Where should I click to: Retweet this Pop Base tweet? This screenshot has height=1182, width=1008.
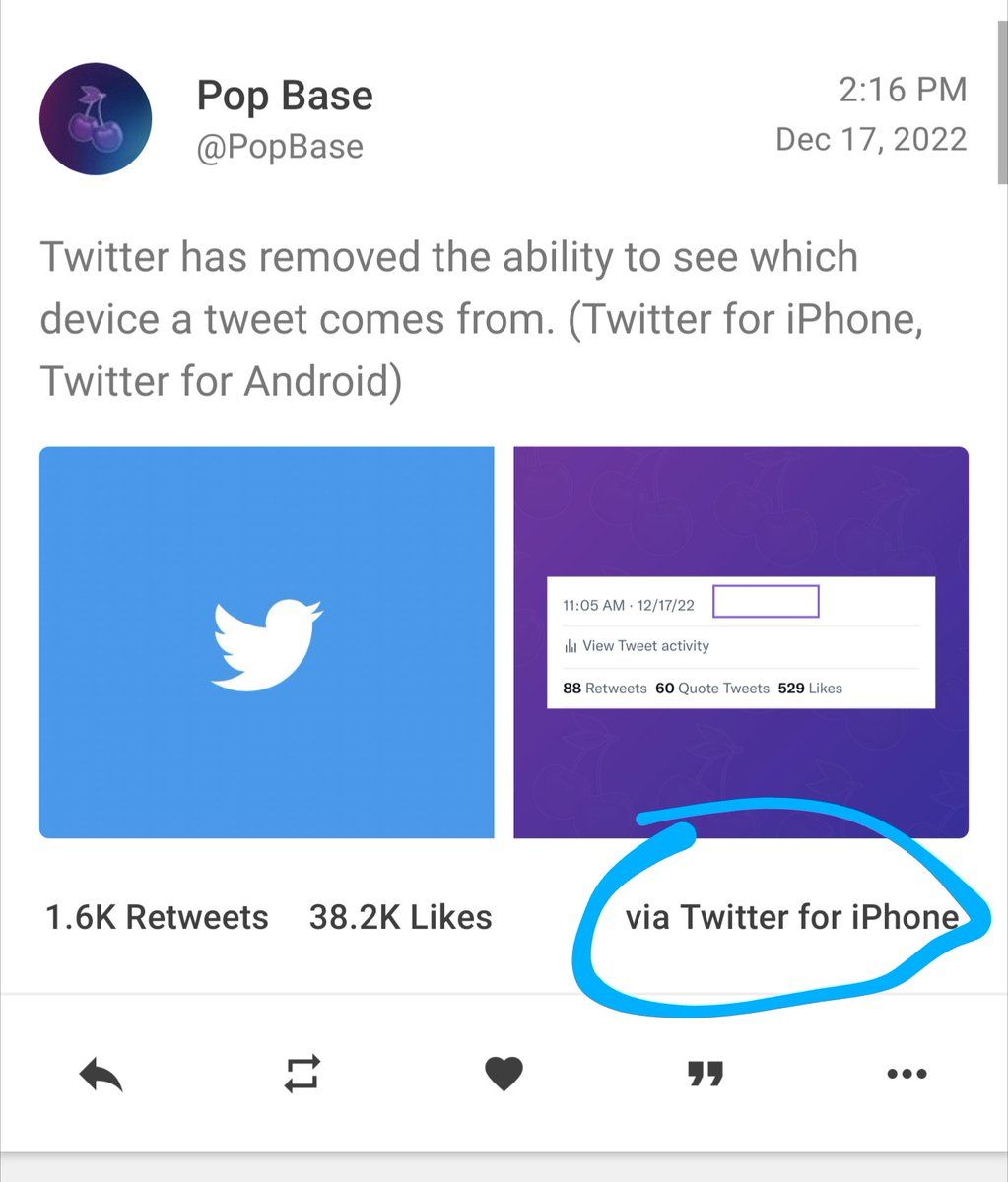pyautogui.click(x=302, y=1073)
